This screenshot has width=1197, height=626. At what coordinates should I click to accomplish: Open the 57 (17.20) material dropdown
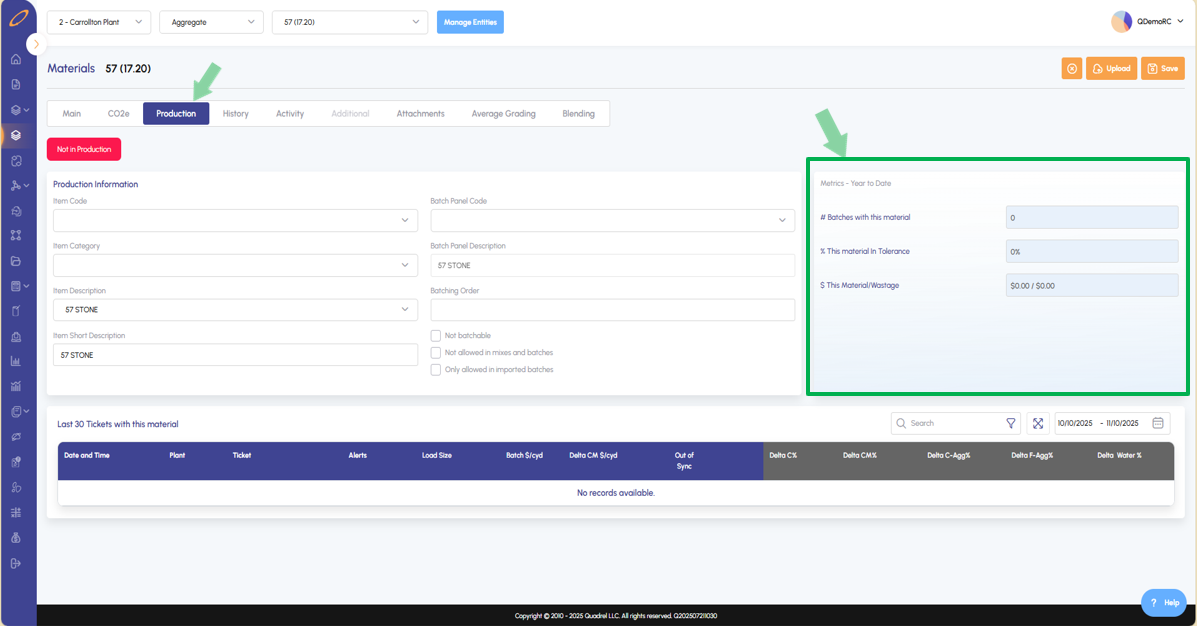pos(350,22)
